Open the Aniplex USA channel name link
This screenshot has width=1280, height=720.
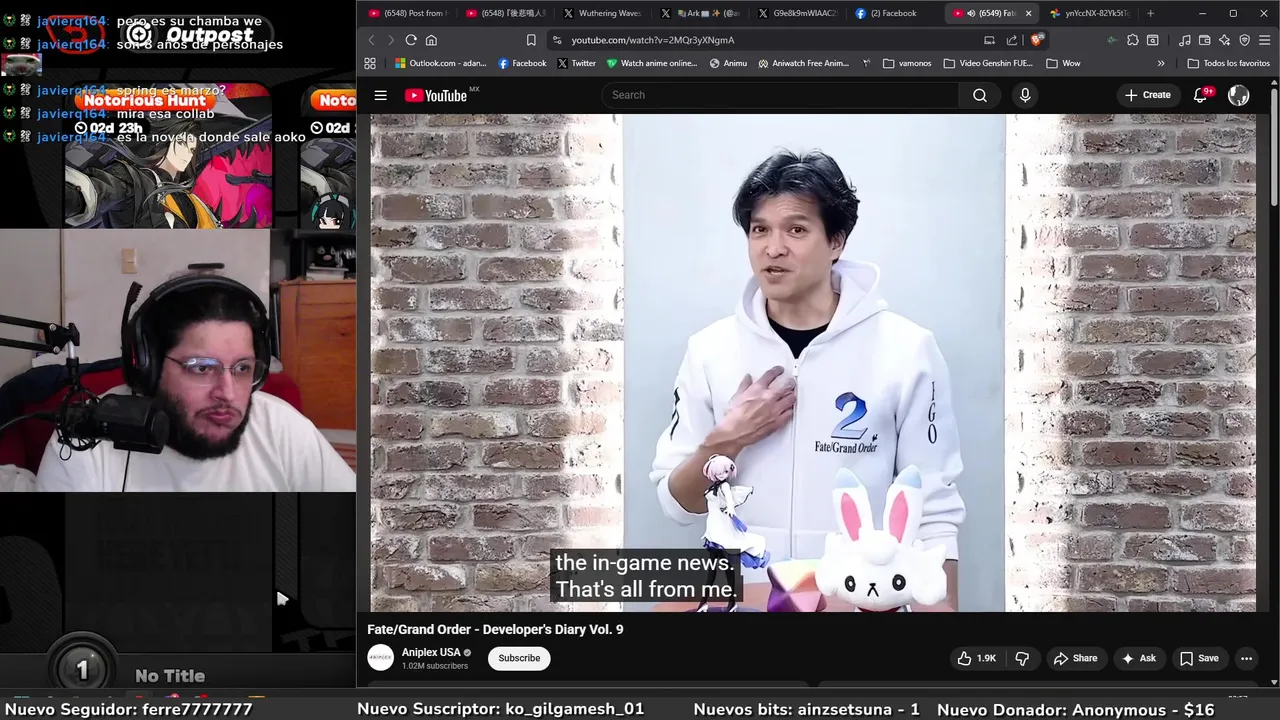click(430, 652)
